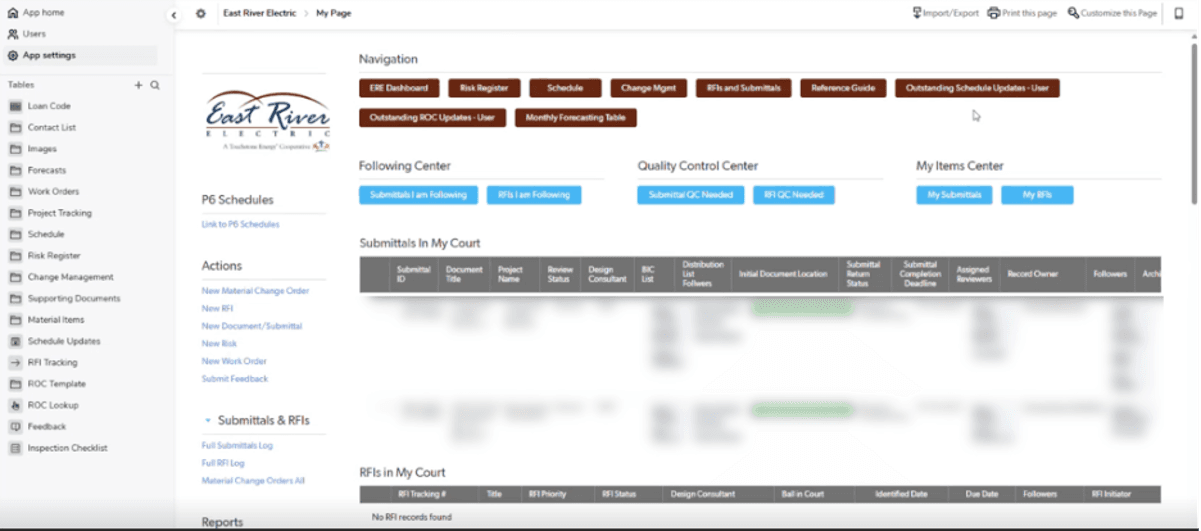Search tables using magnifier icon
The image size is (1201, 531).
click(155, 85)
